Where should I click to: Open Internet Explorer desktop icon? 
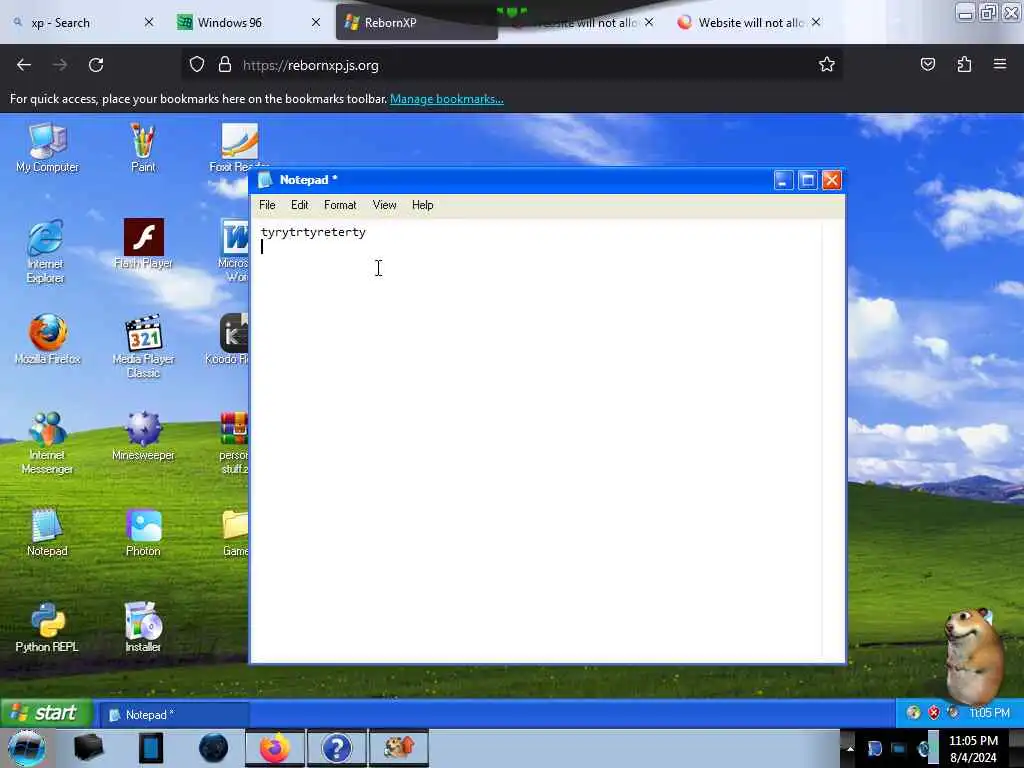46,251
